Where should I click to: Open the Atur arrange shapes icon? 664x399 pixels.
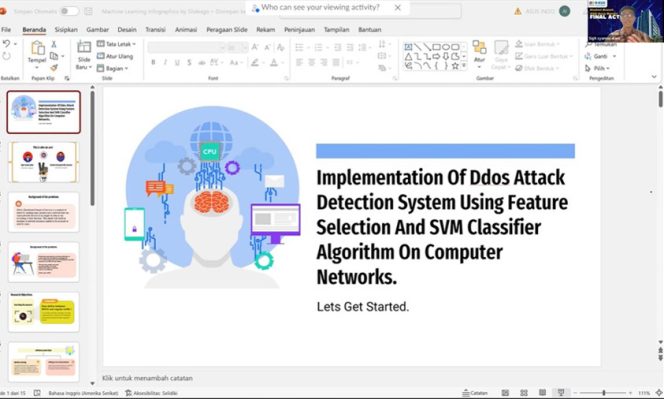point(479,47)
